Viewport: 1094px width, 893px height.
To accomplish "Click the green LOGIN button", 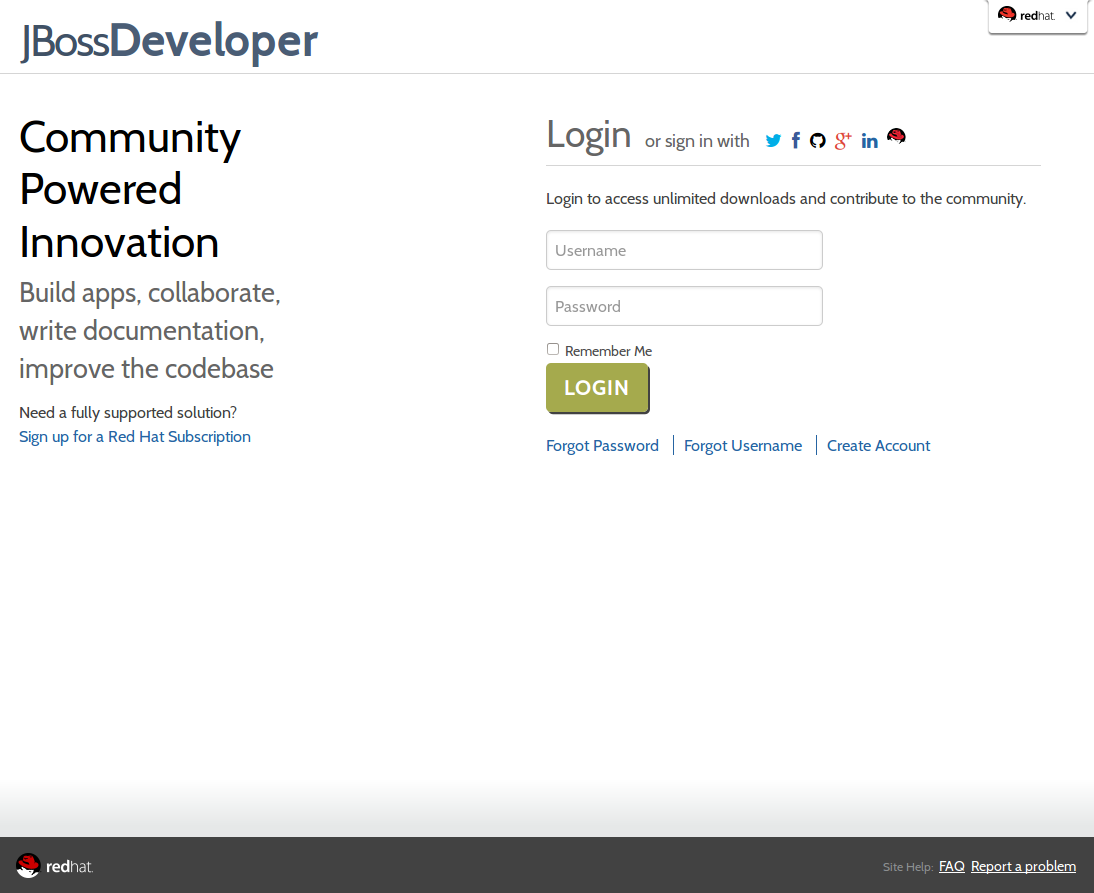I will [597, 388].
